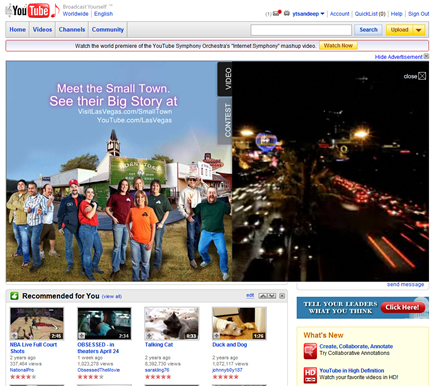Add Duck and Dog video to QuickList
The image size is (435, 386).
pyautogui.click(x=217, y=335)
